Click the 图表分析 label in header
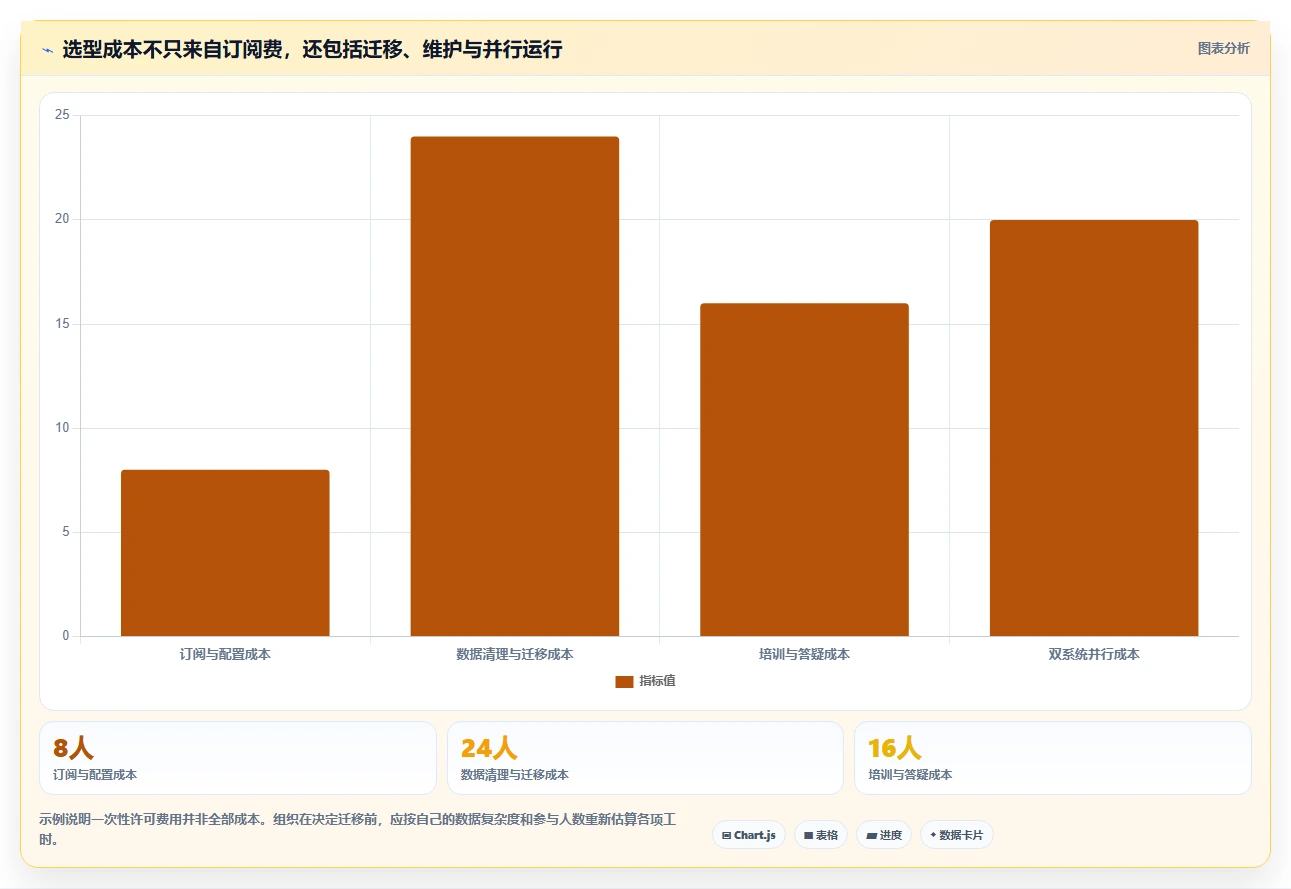1291x889 pixels. [1223, 48]
